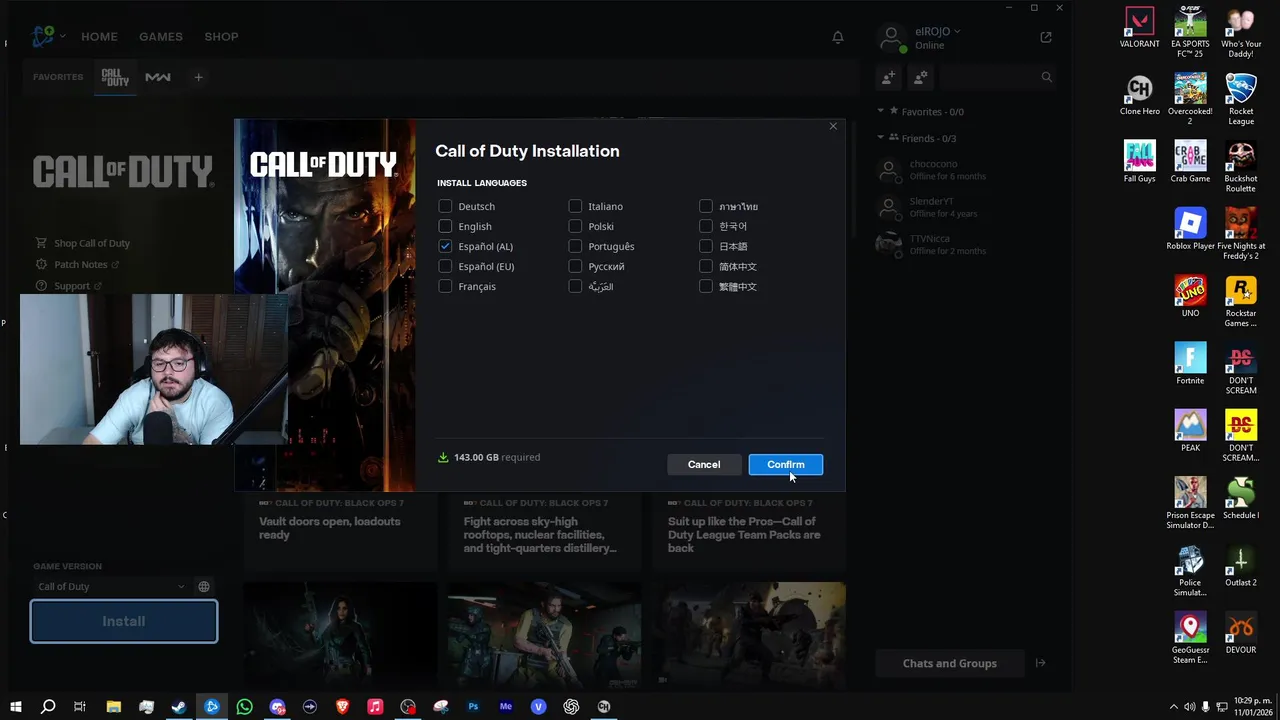This screenshot has width=1280, height=720.
Task: Select the Fall Guys desktop icon
Action: pos(1140,162)
